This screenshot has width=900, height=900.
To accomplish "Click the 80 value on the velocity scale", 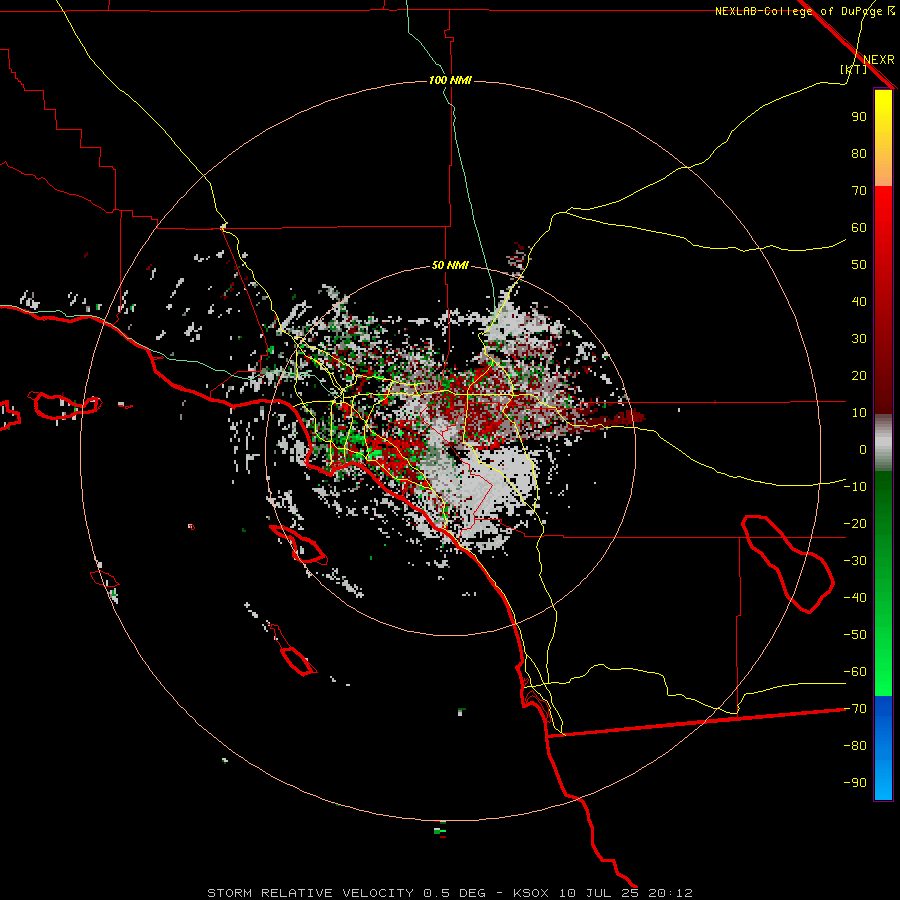I will click(x=859, y=153).
